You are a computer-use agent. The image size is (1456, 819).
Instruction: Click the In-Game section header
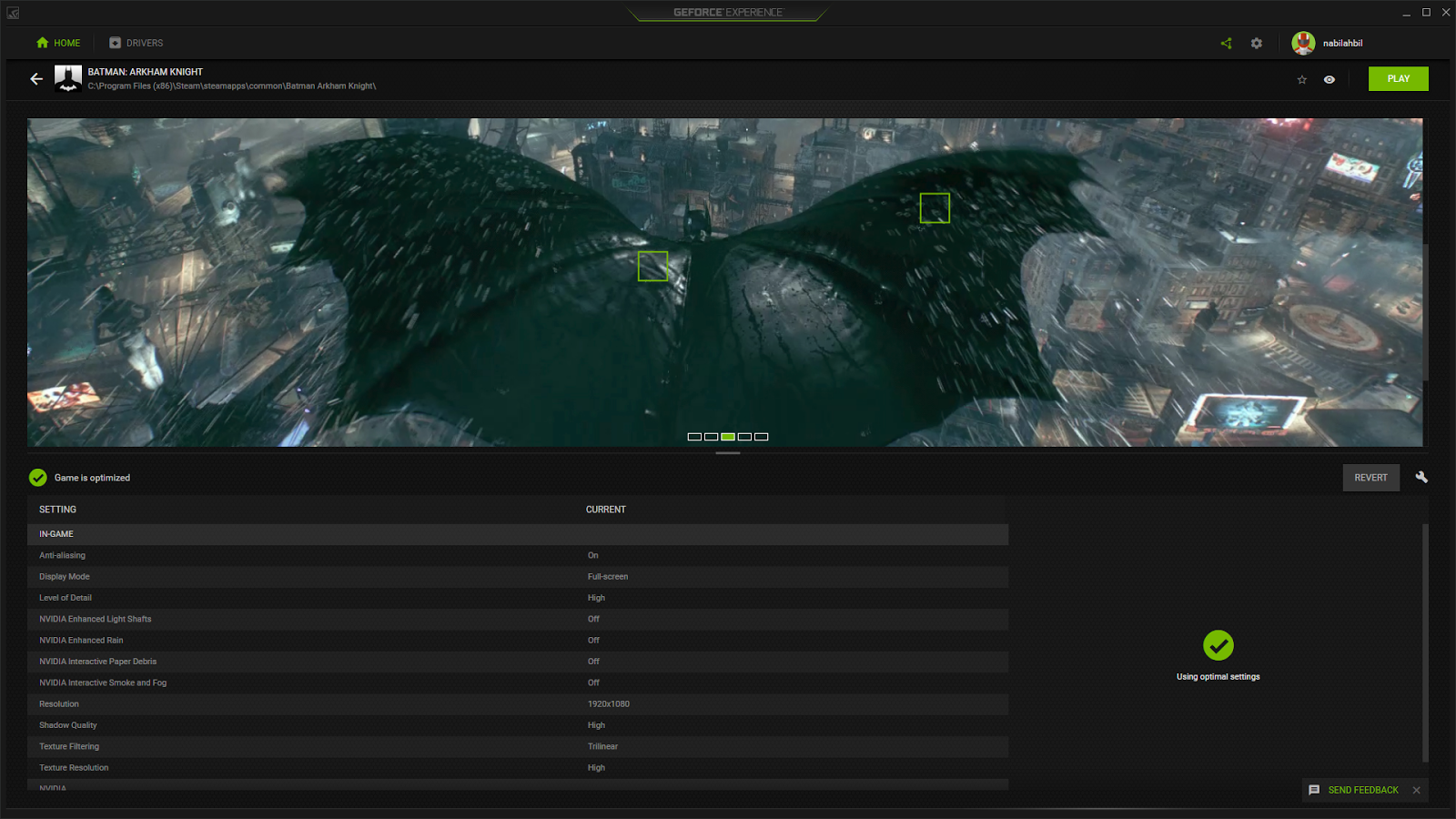click(x=518, y=534)
